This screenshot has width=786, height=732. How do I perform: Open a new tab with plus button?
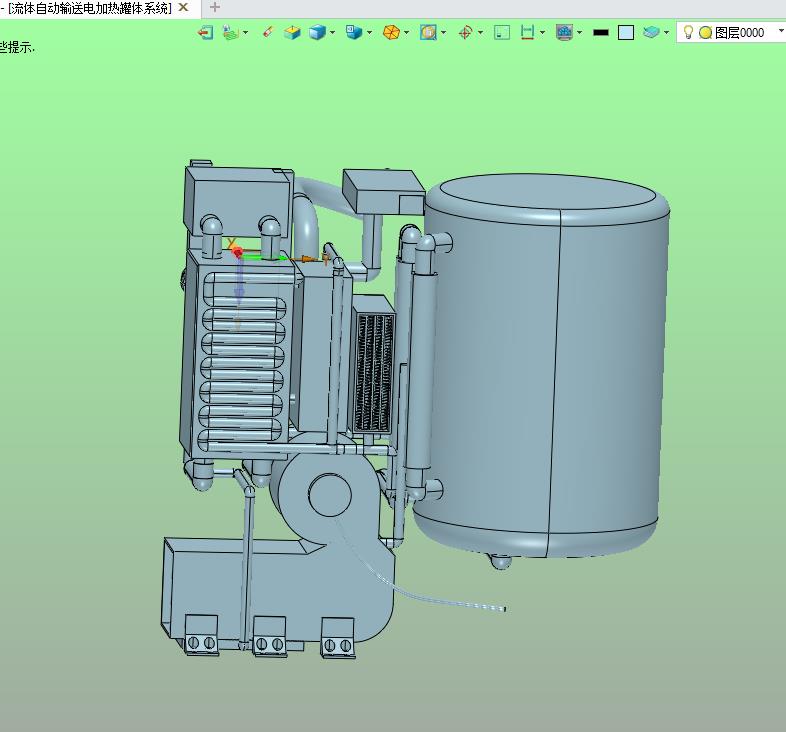click(214, 8)
